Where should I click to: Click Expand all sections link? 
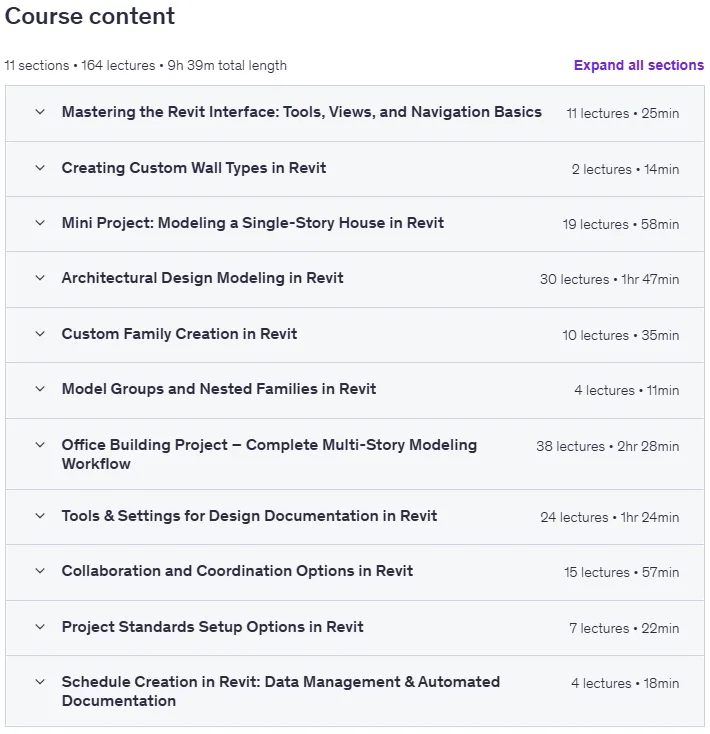tap(639, 65)
